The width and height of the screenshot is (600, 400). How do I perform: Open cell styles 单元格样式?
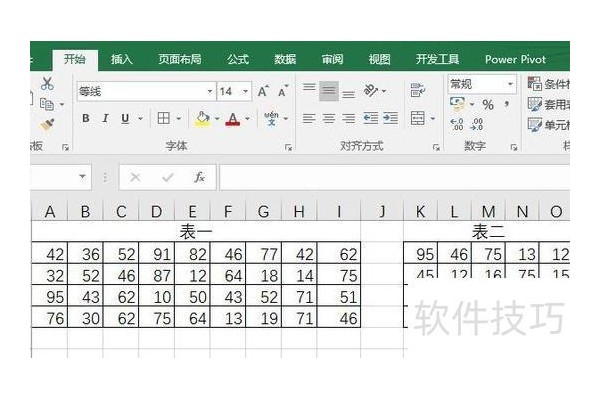tap(548, 125)
